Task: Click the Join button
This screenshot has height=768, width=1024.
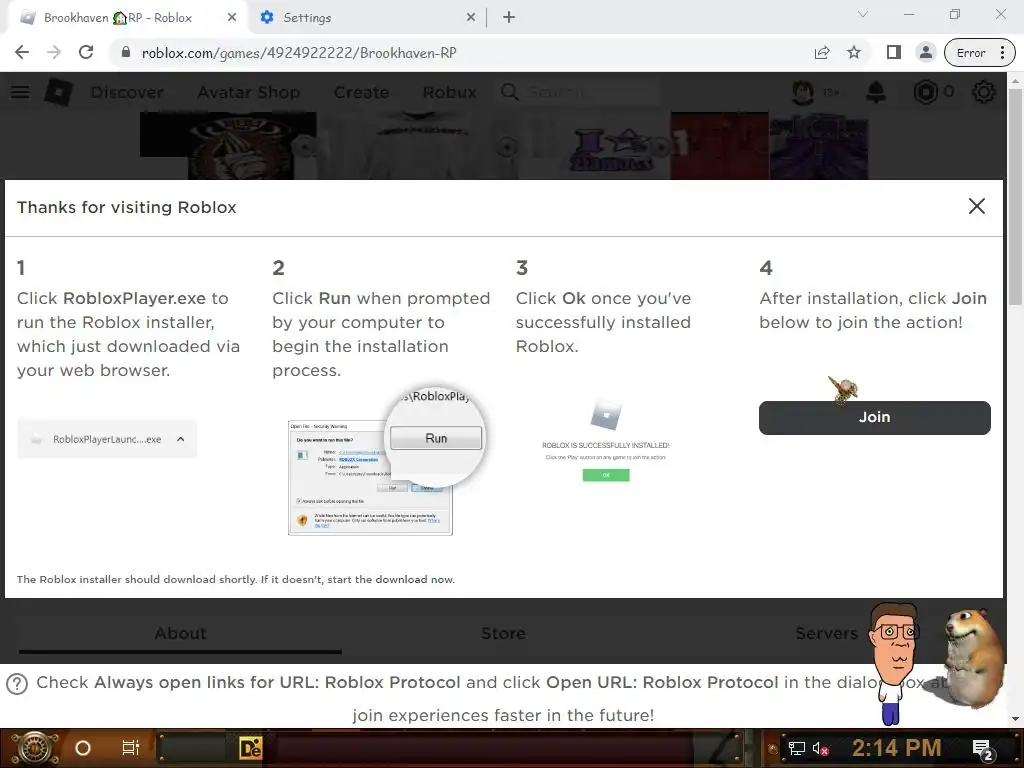Action: [874, 417]
